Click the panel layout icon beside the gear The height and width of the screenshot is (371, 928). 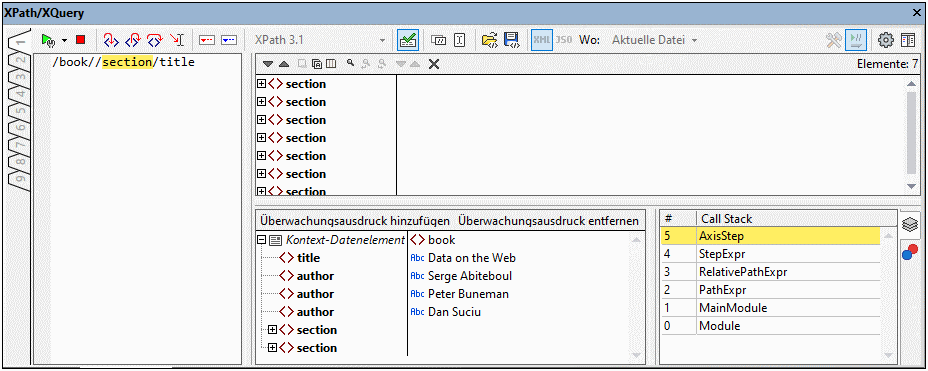coord(908,40)
